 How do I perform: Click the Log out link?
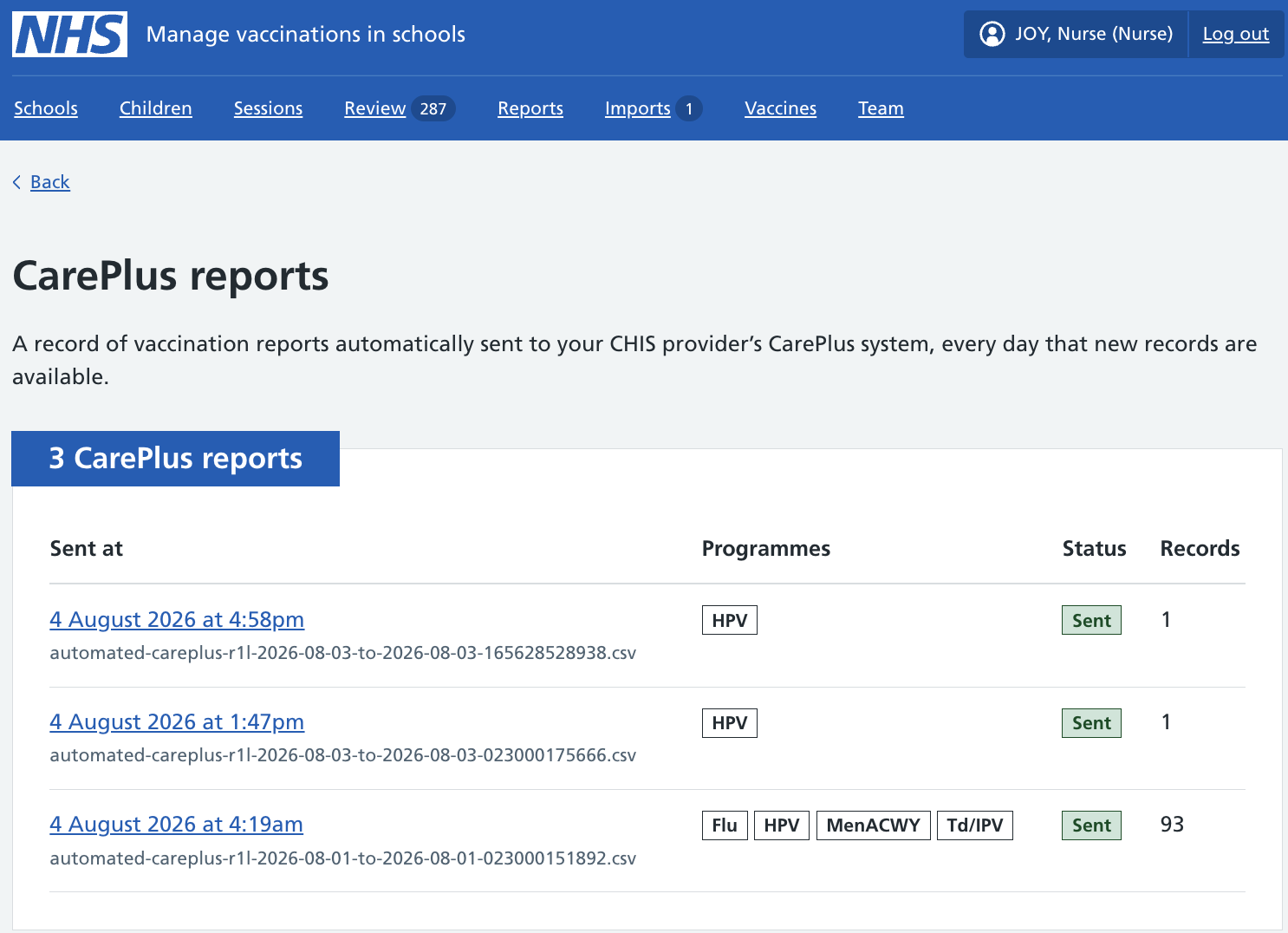1235,34
